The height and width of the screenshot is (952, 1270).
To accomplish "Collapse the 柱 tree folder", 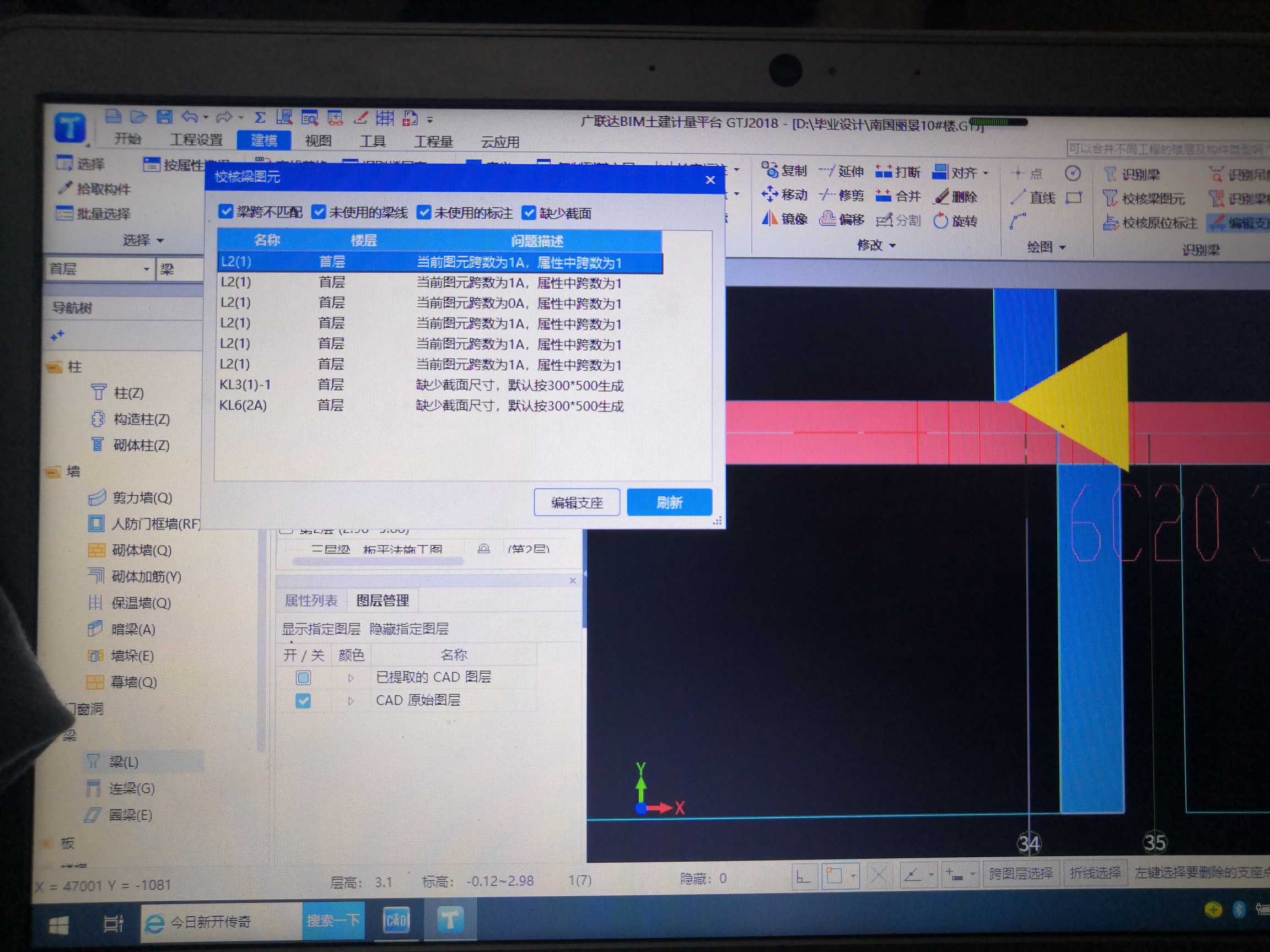I will pyautogui.click(x=55, y=367).
